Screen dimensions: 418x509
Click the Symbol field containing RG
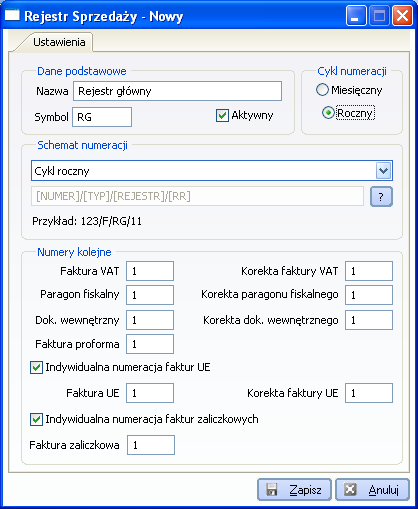pyautogui.click(x=102, y=117)
